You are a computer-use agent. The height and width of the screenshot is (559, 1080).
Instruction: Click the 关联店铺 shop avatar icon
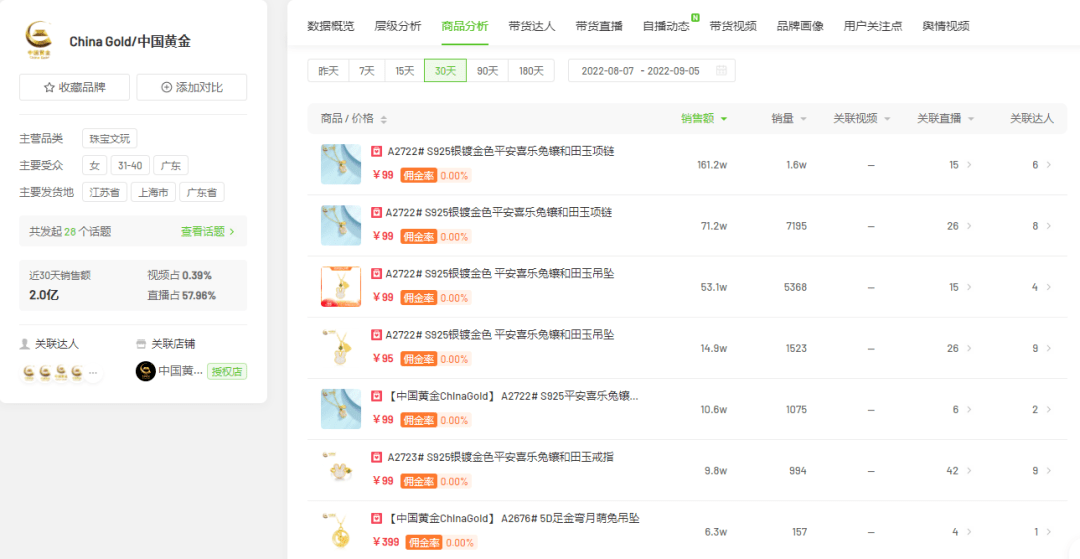[145, 372]
